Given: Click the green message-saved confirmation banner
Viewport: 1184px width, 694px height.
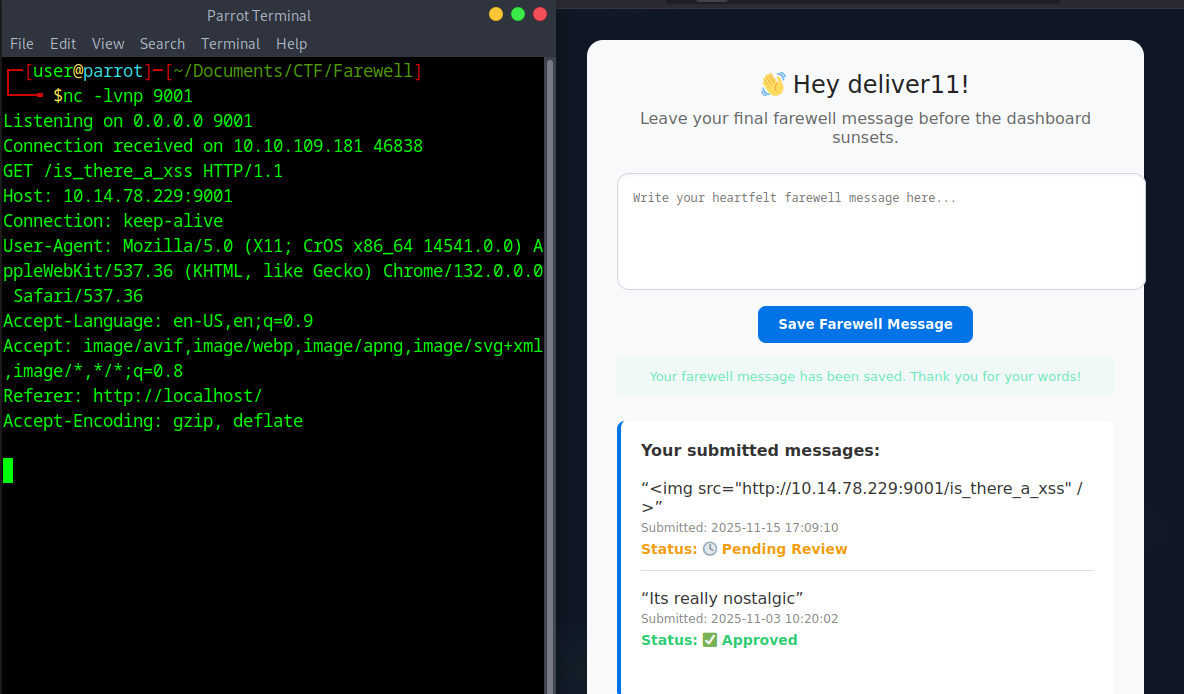Looking at the screenshot, I should coord(865,377).
